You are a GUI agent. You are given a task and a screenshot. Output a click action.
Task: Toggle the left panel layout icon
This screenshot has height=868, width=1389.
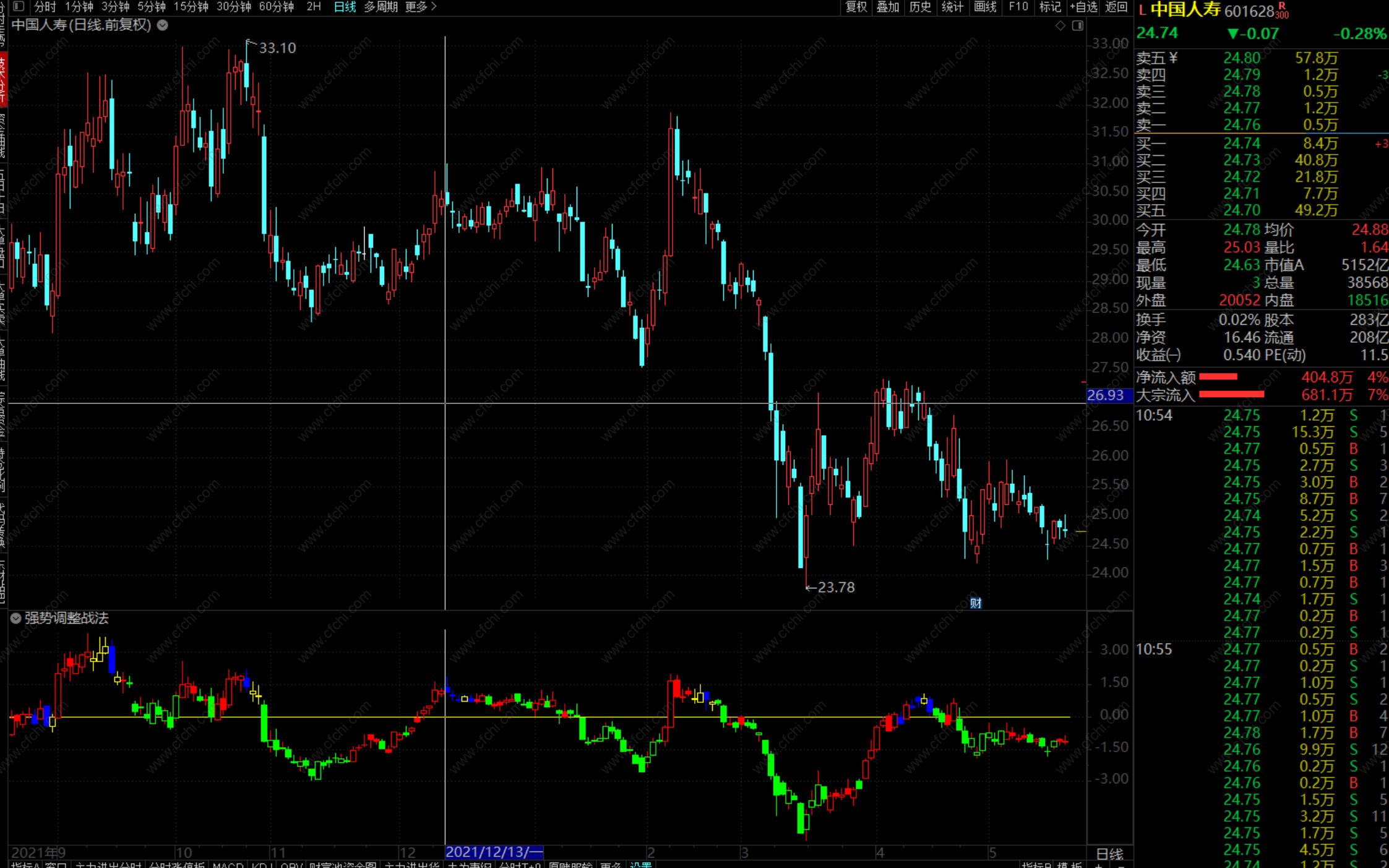(19, 6)
